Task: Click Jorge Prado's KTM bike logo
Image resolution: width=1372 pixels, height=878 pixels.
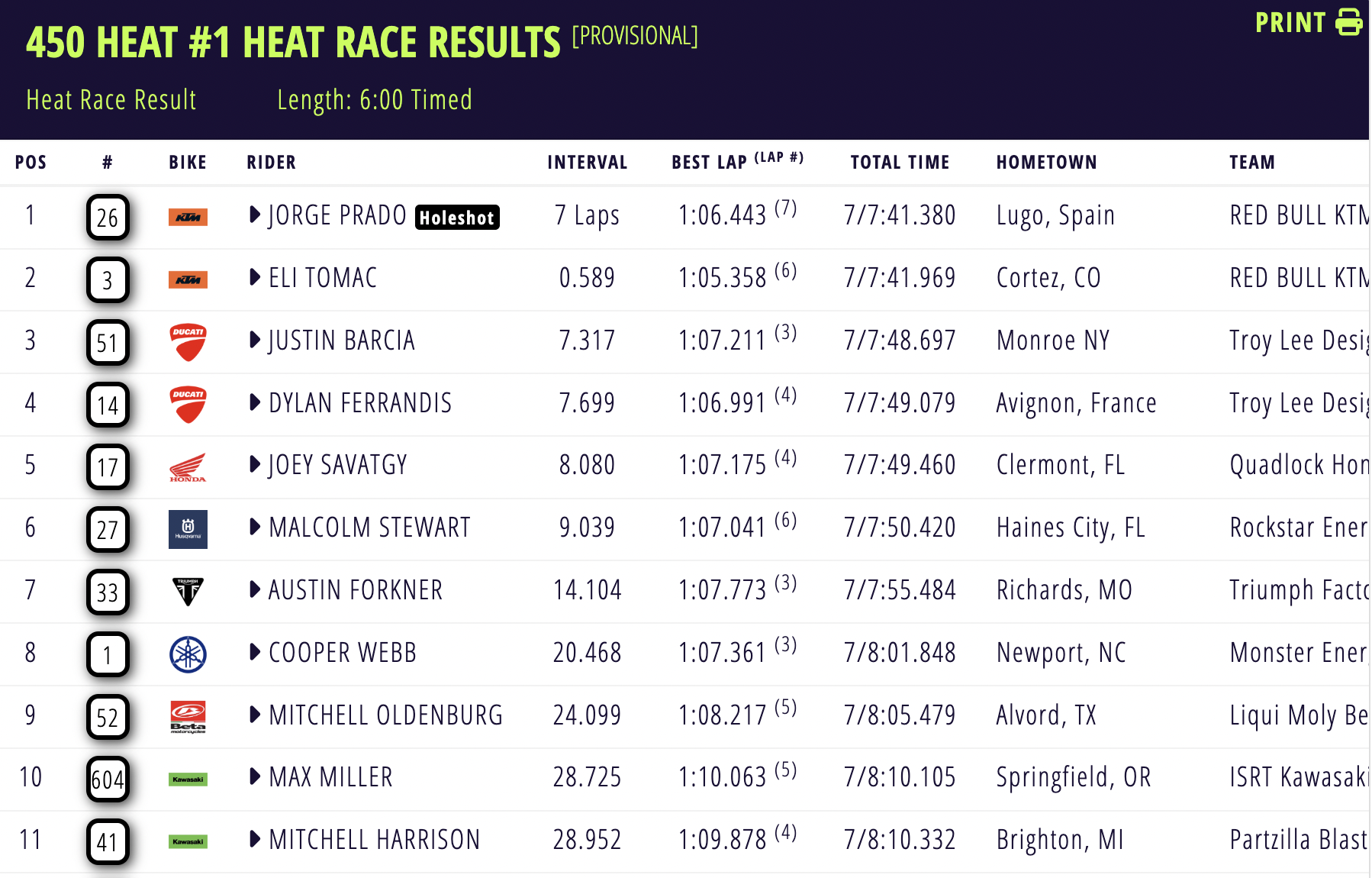Action: pyautogui.click(x=188, y=218)
